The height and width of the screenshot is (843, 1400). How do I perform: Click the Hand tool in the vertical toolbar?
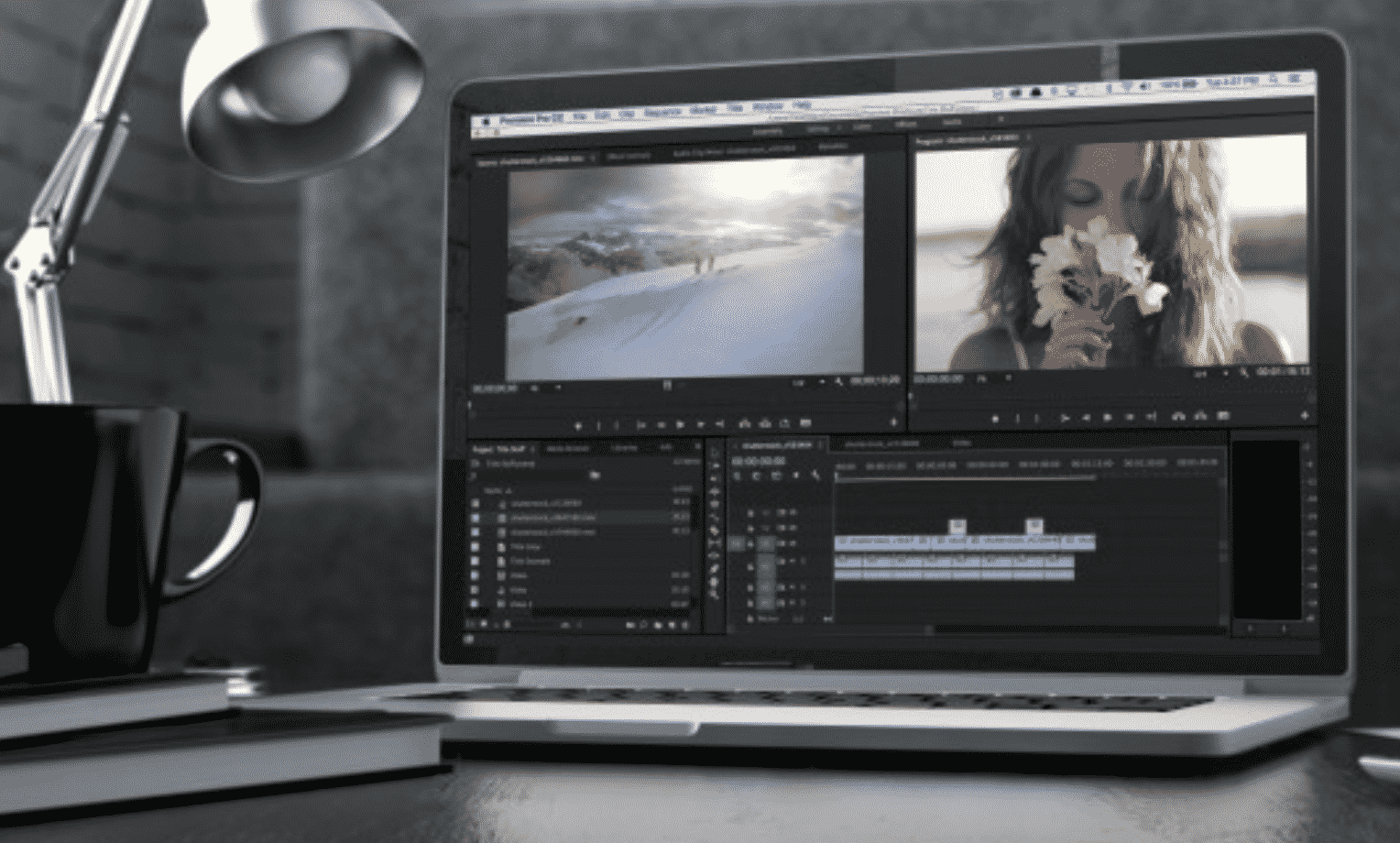tap(717, 577)
